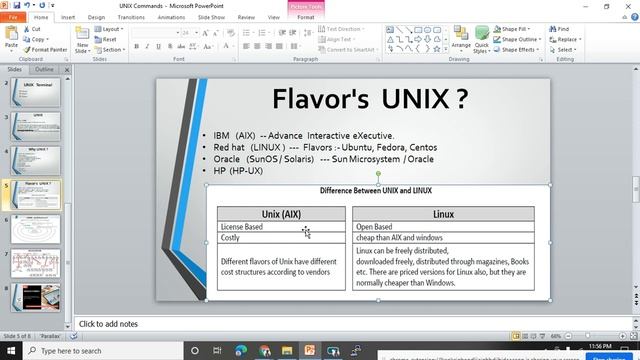Viewport: 640px width, 360px height.
Task: Click the Fit slide to window icon
Action: point(633,336)
